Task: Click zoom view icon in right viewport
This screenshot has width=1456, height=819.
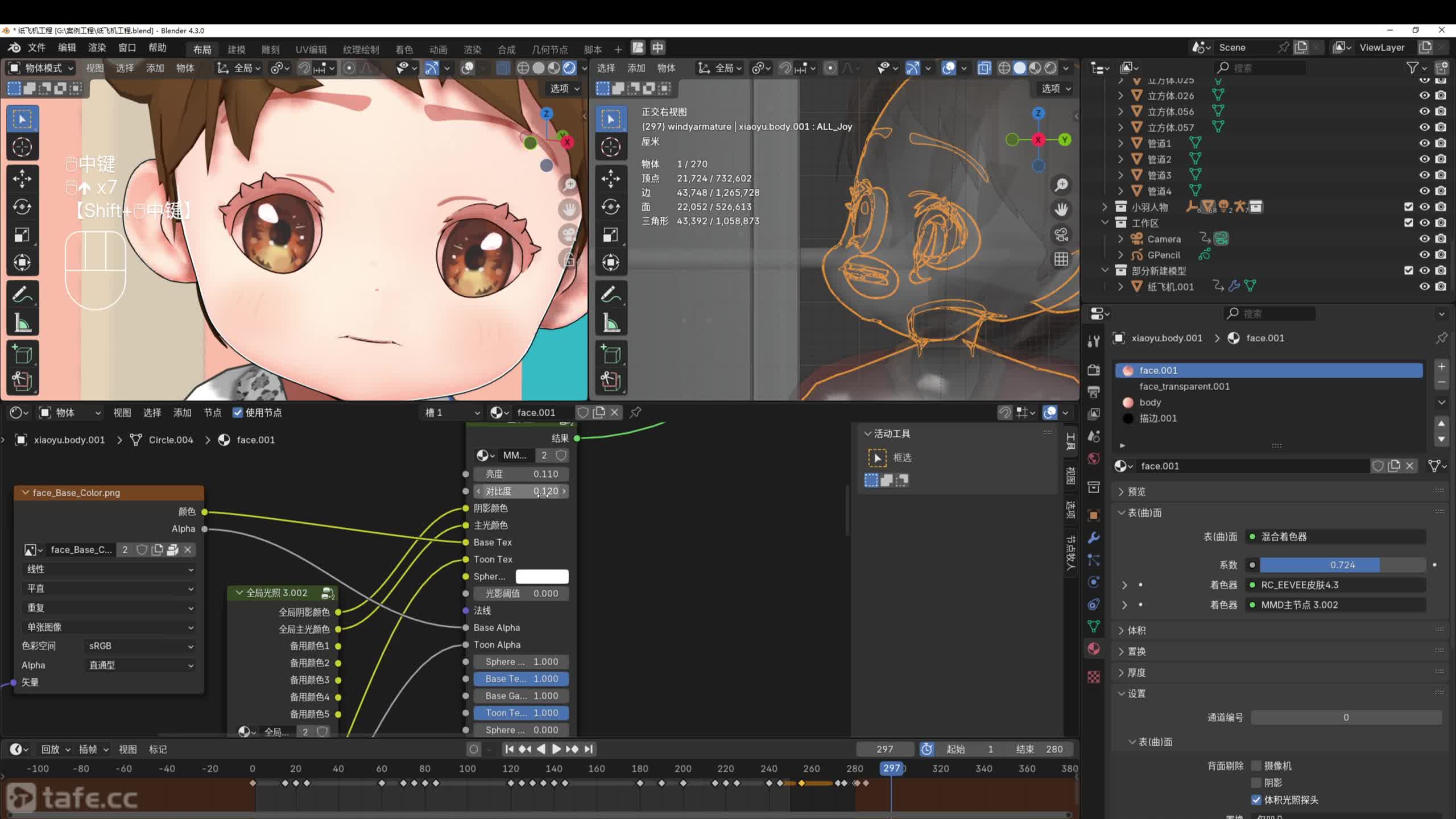Action: click(x=1061, y=185)
